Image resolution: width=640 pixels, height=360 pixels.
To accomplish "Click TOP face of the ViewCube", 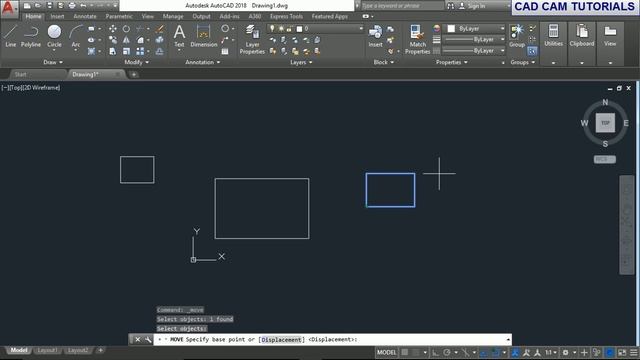I will 605,123.
